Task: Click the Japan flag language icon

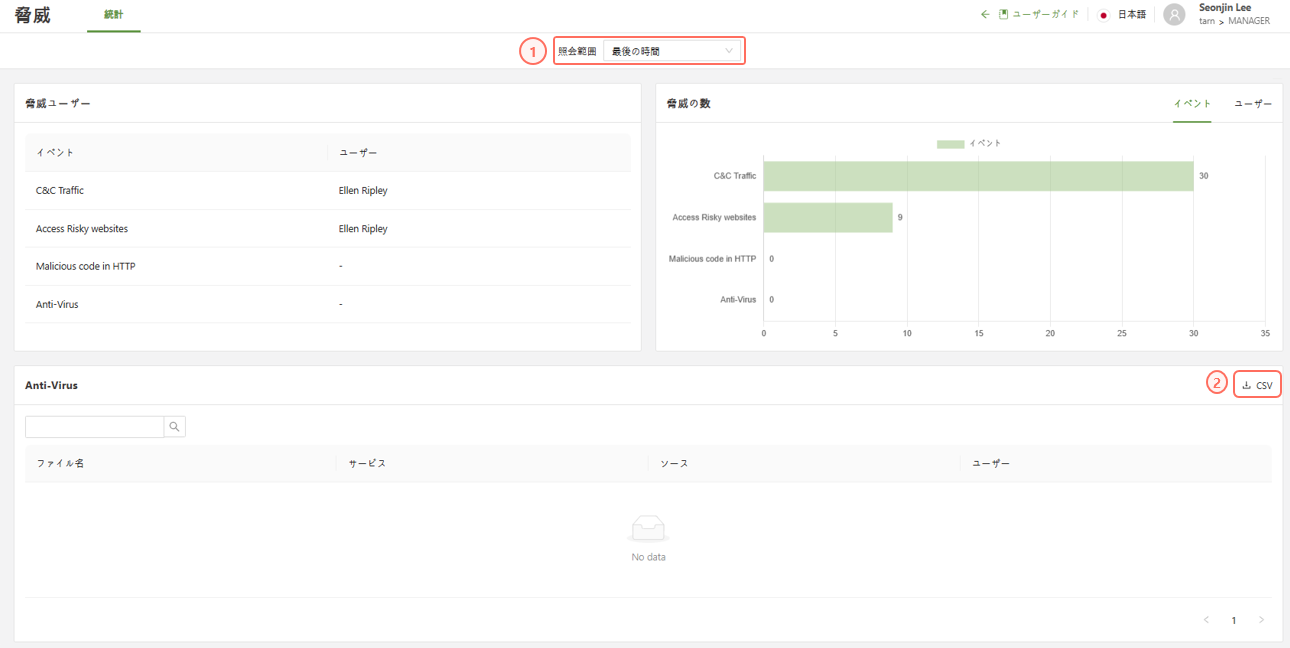Action: [x=1103, y=15]
